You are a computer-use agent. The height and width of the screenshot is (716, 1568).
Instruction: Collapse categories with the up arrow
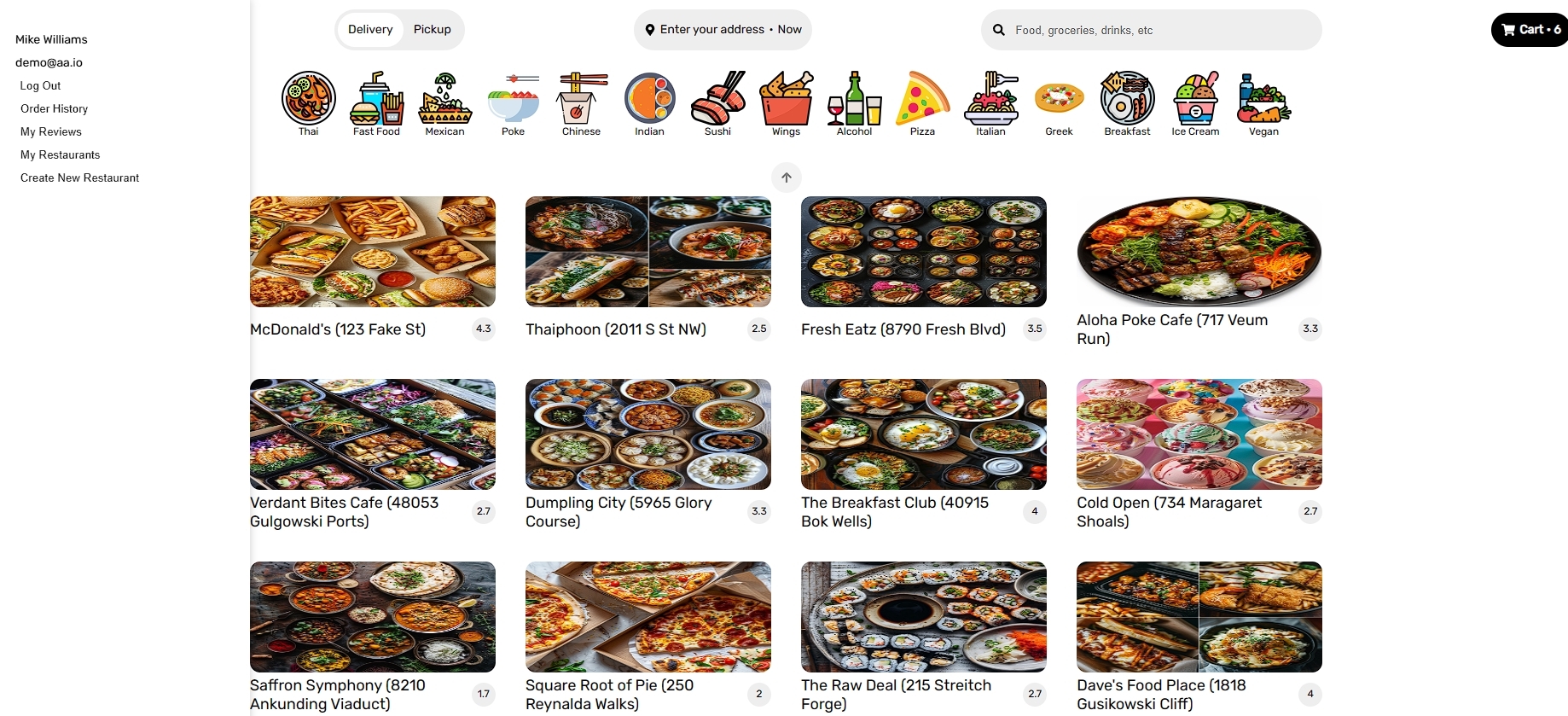coord(787,178)
